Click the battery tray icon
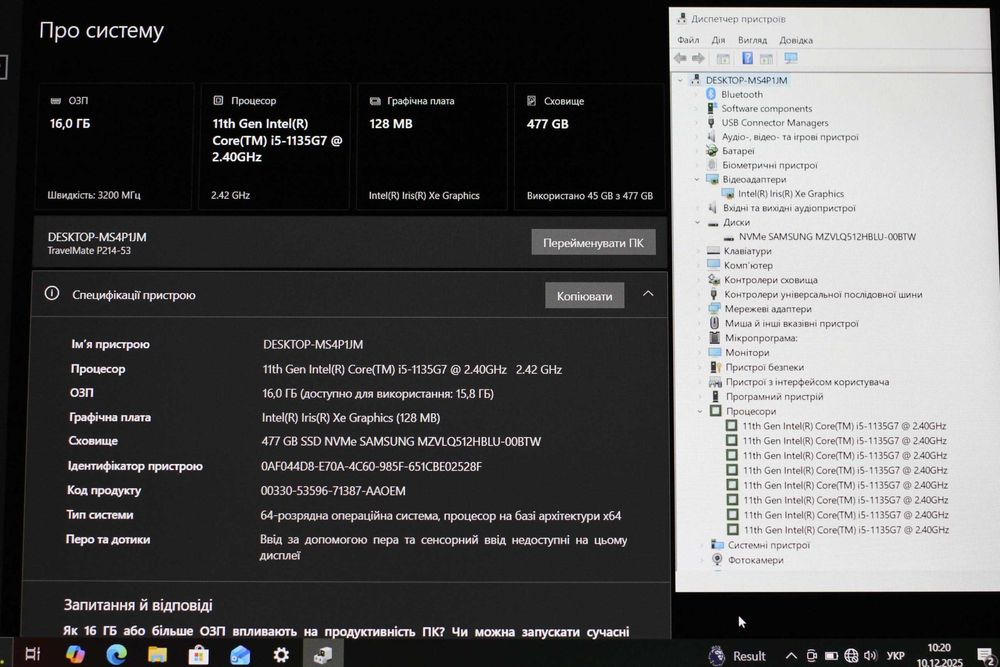Viewport: 1000px width, 667px height. [831, 656]
